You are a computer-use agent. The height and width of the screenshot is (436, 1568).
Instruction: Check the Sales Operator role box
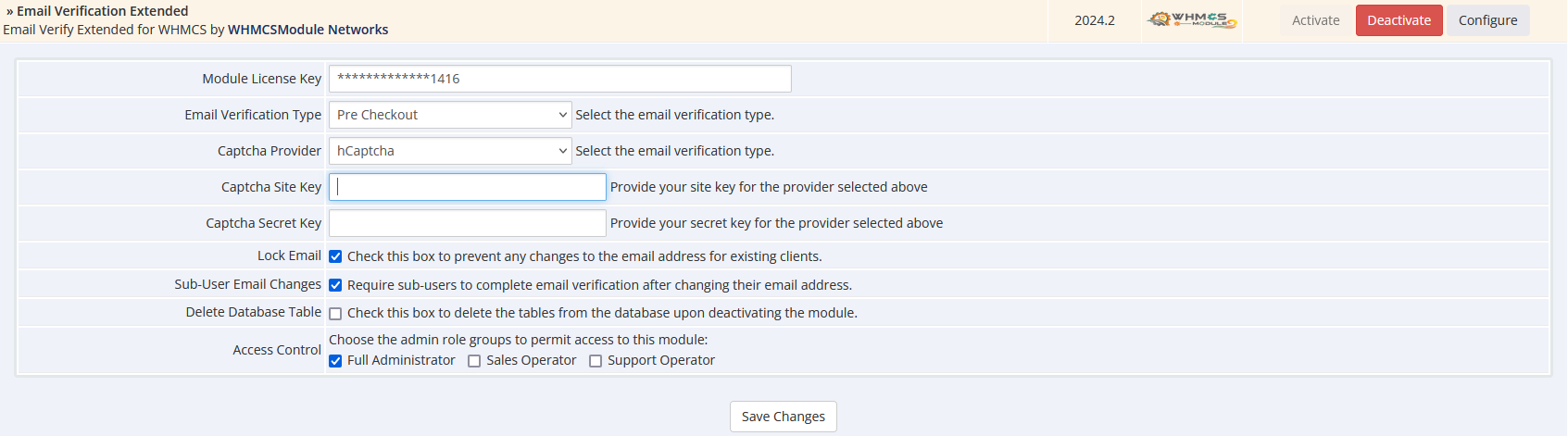point(474,361)
